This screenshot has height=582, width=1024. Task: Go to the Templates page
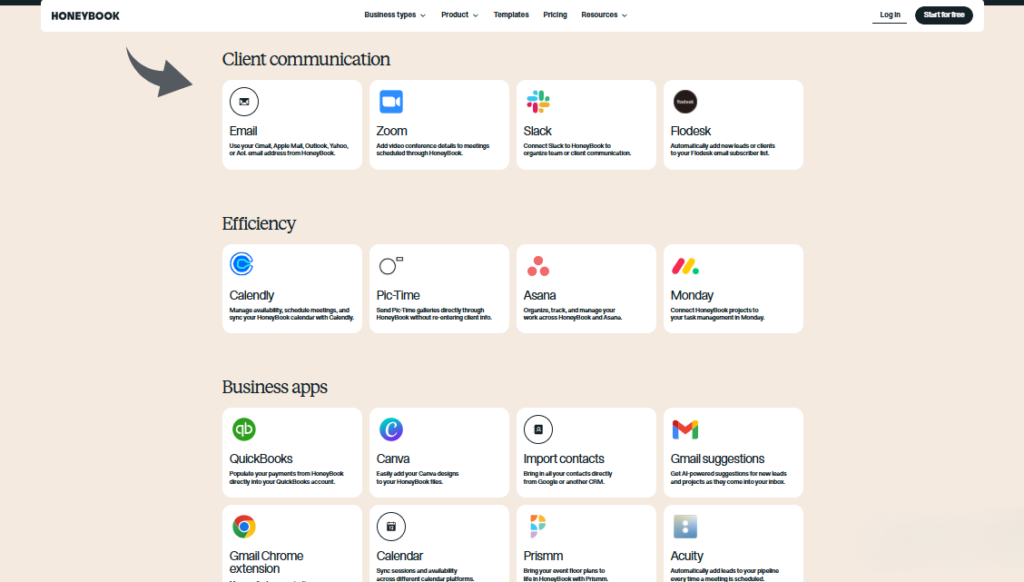tap(511, 15)
